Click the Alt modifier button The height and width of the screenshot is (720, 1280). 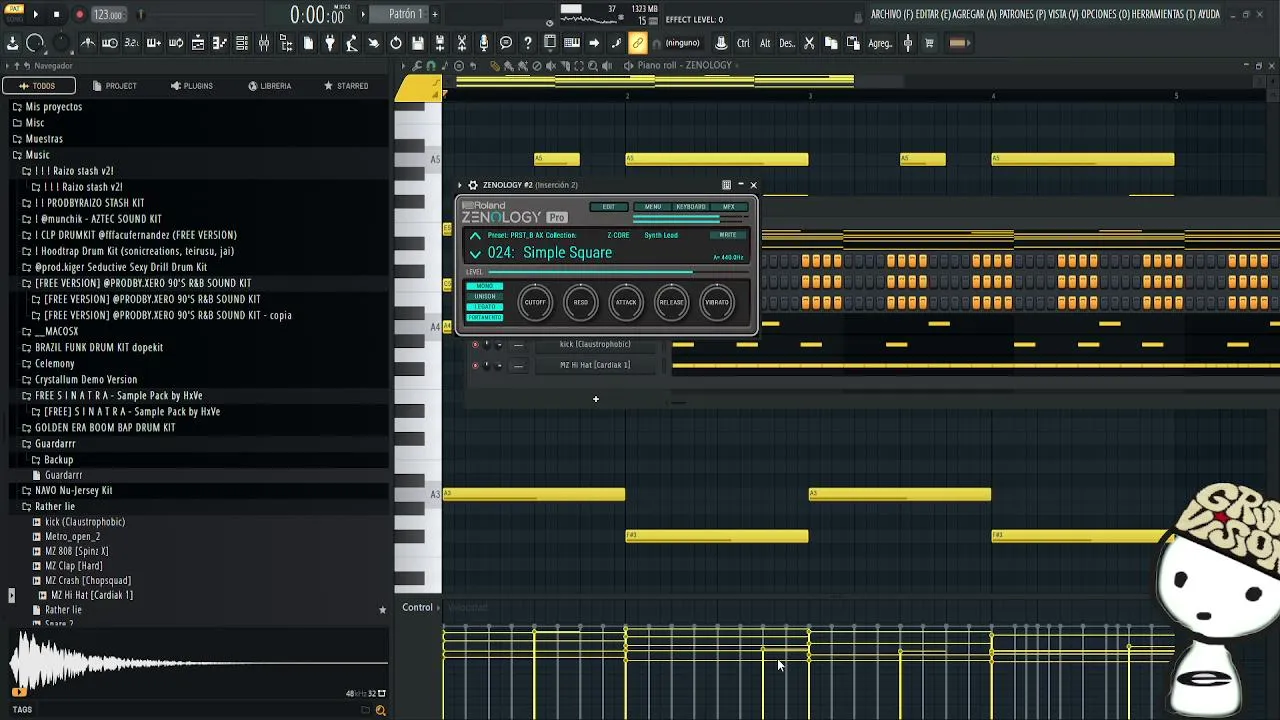click(x=765, y=43)
